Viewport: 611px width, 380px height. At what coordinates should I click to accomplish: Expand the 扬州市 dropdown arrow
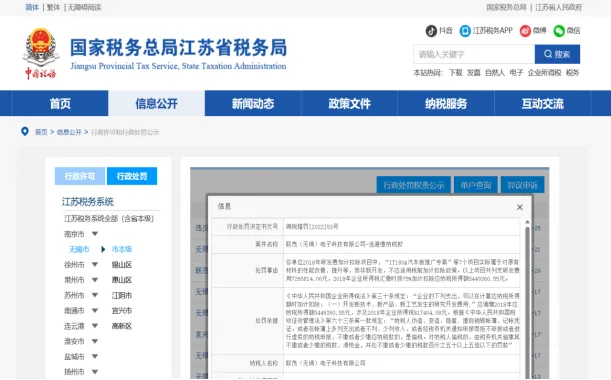[95, 372]
